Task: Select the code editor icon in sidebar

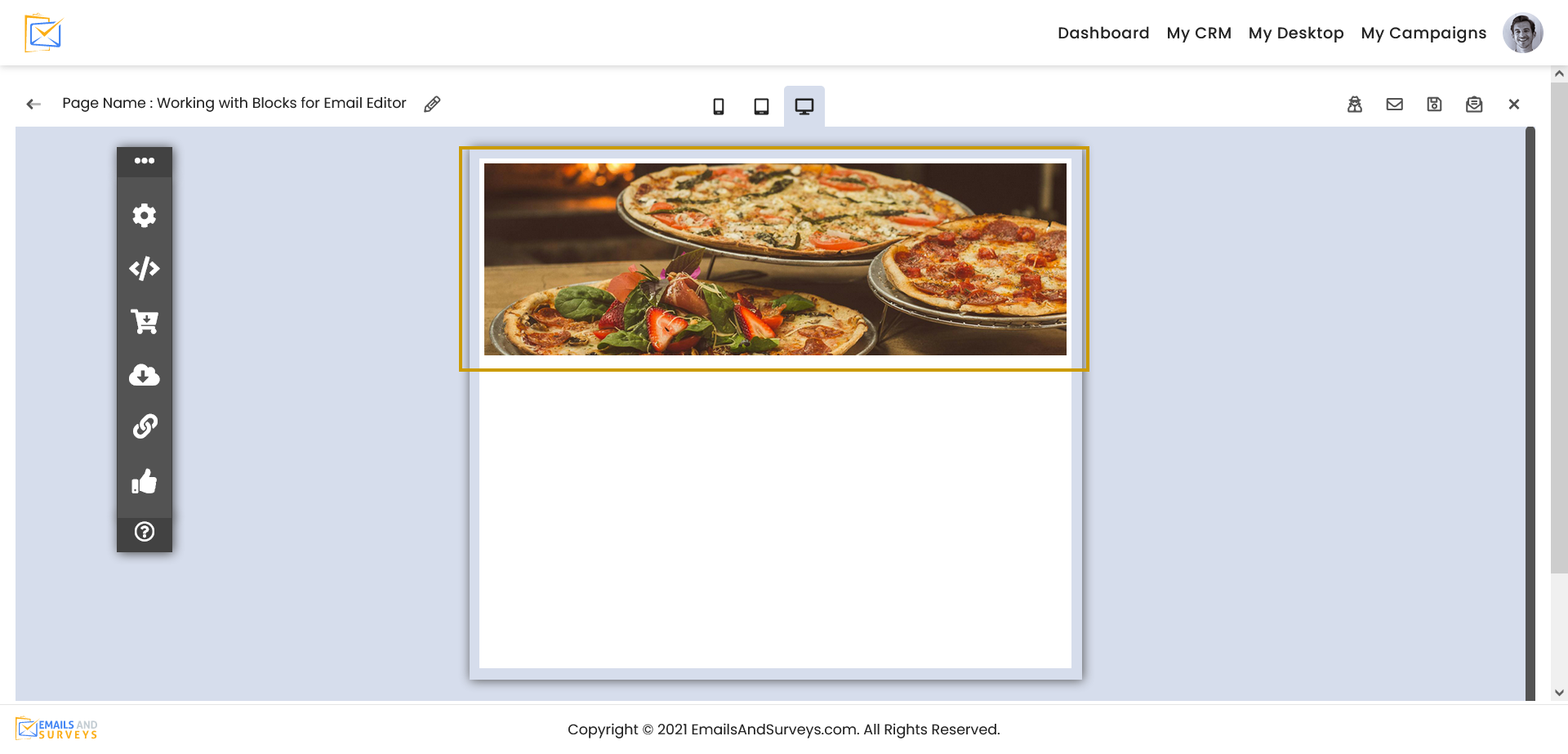Action: (x=145, y=268)
